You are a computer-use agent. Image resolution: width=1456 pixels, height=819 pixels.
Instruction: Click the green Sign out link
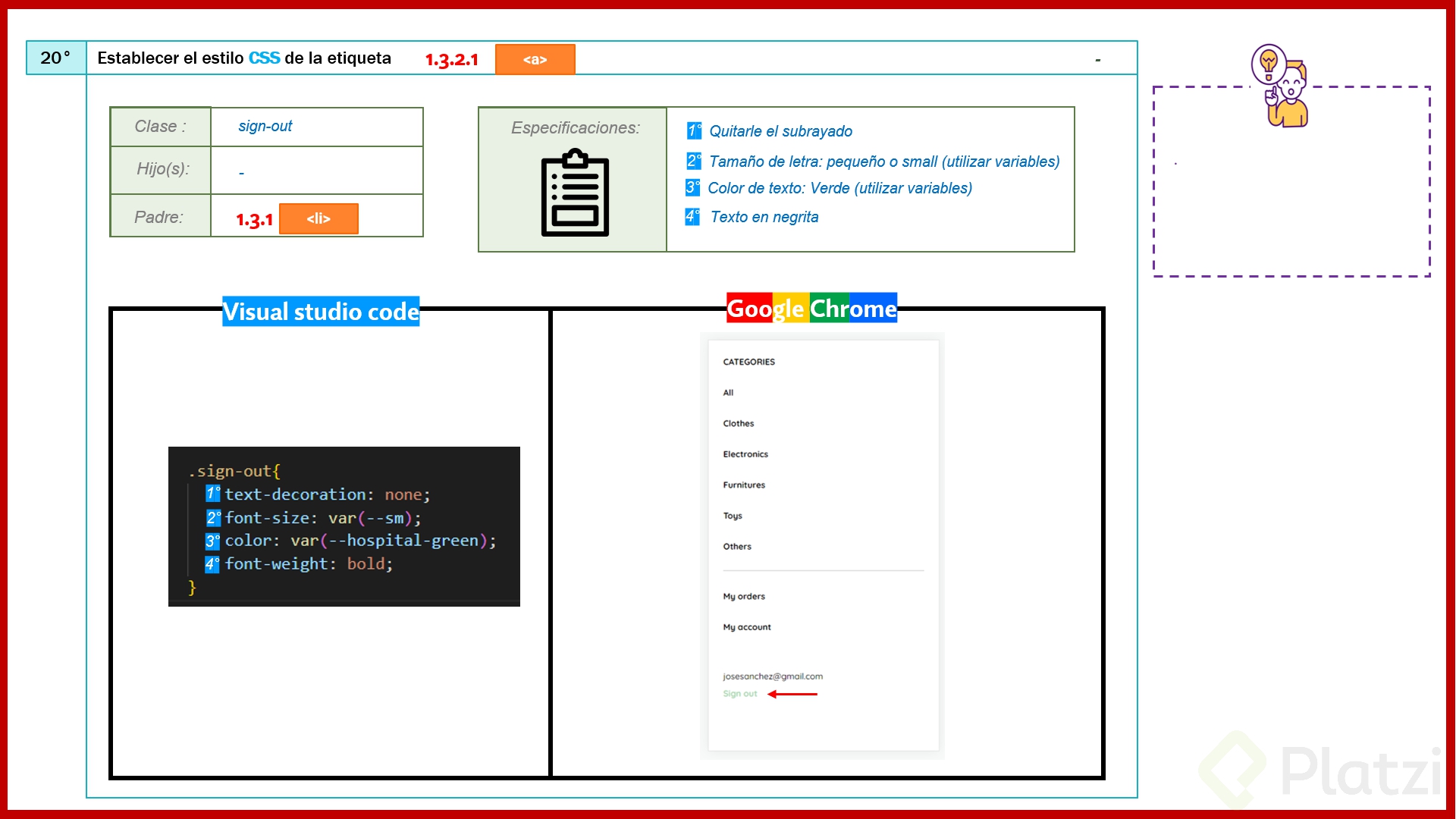point(739,692)
